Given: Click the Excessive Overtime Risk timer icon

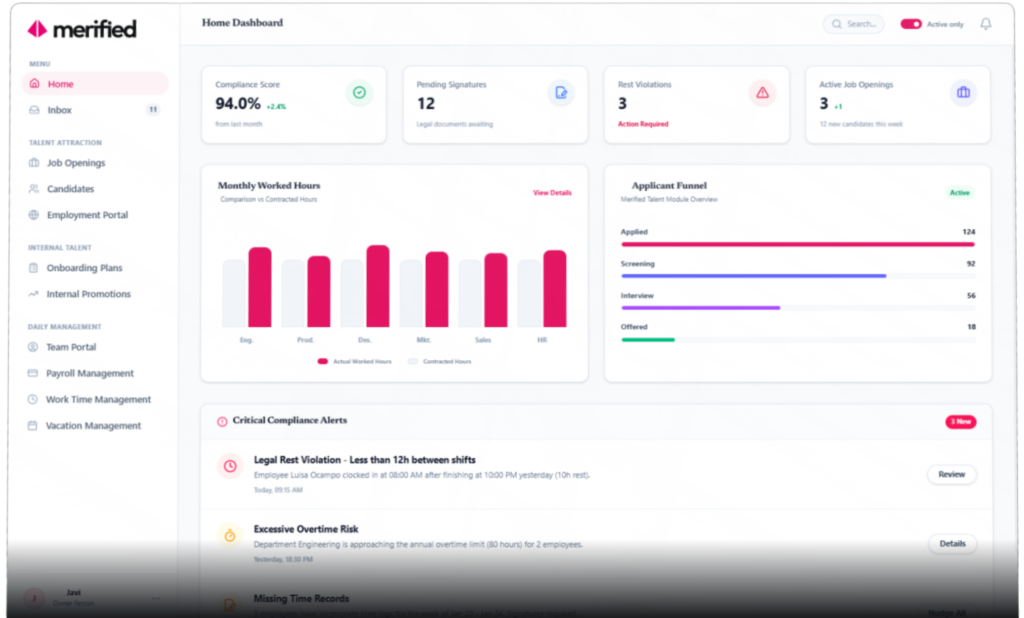Looking at the screenshot, I should point(230,536).
